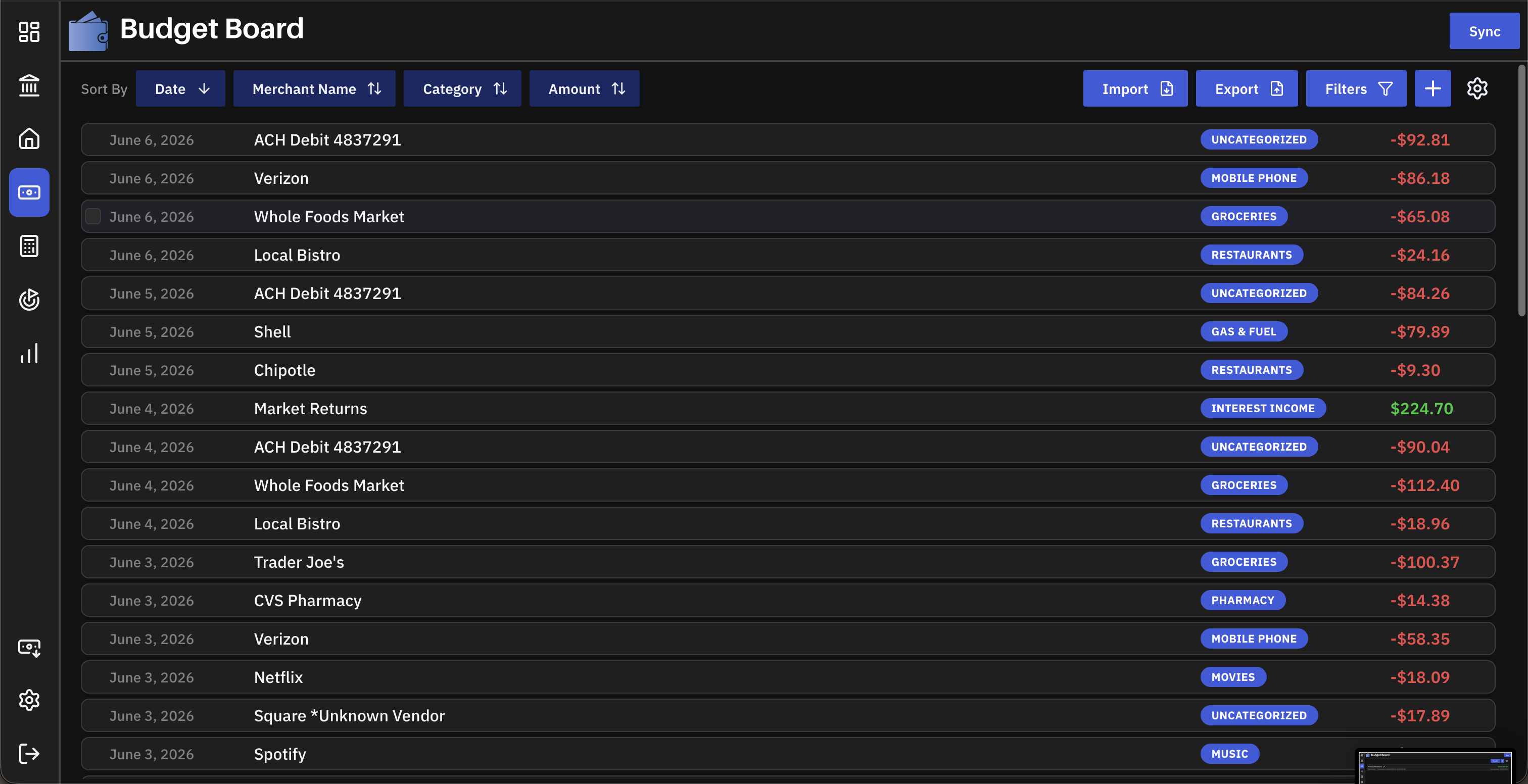Select the merchant name Spotify
This screenshot has height=784, width=1528.
click(280, 754)
